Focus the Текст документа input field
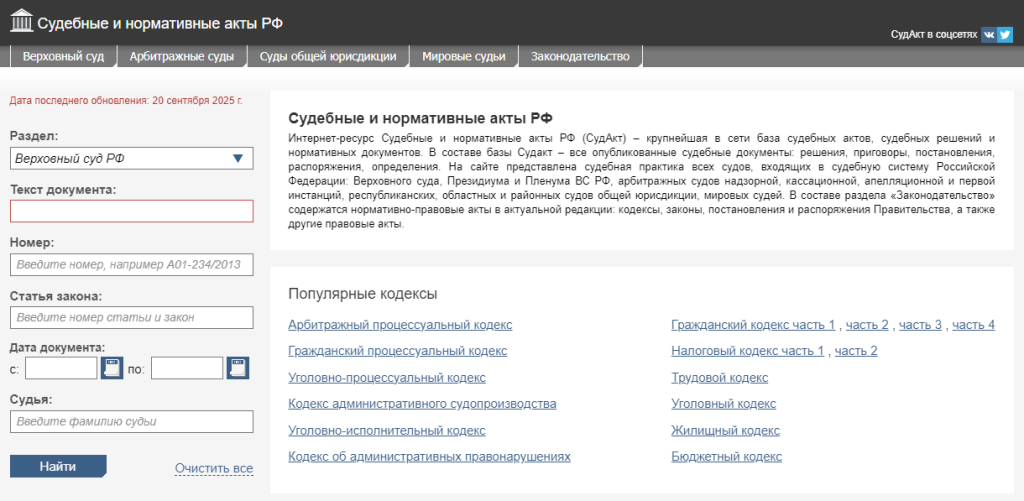The height and width of the screenshot is (501, 1024). (131, 211)
